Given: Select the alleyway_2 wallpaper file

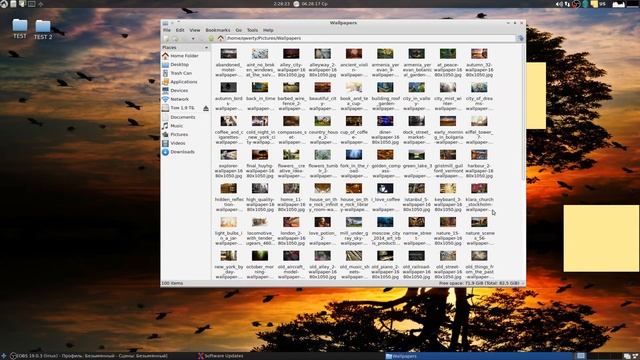Looking at the screenshot, I should [322, 63].
